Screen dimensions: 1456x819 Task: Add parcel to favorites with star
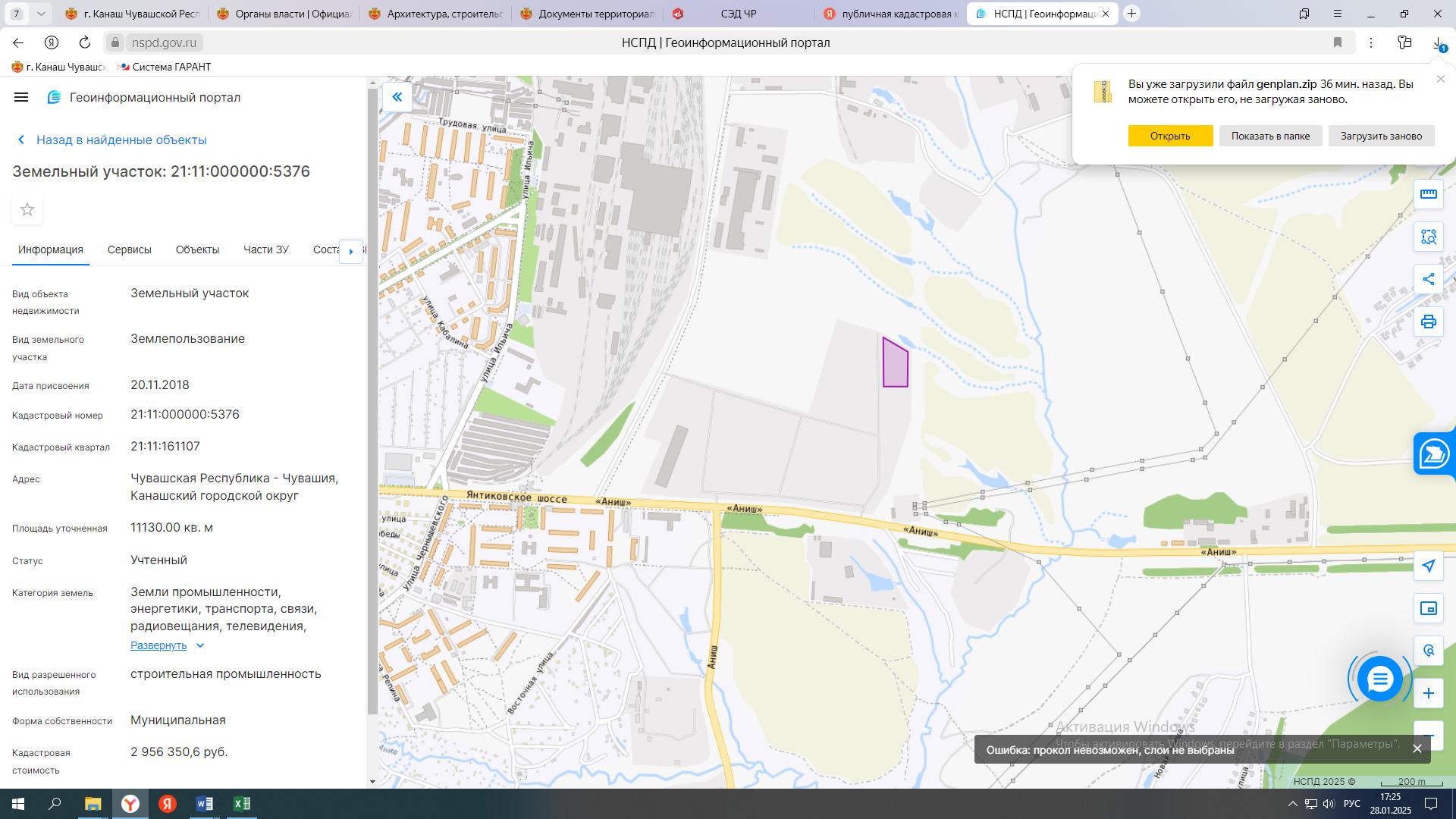(x=27, y=209)
